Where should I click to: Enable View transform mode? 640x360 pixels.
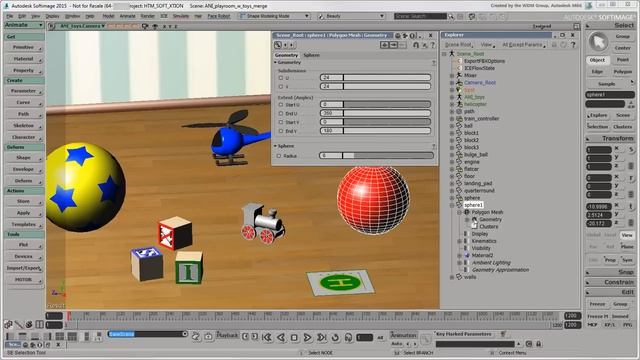click(x=627, y=235)
